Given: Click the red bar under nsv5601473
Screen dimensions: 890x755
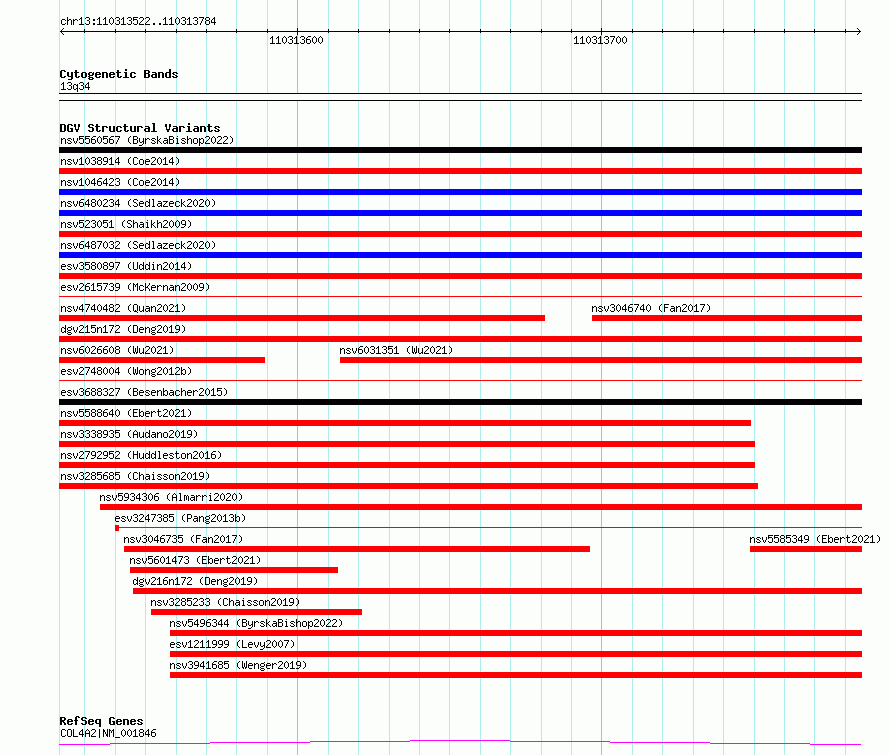Looking at the screenshot, I should pos(234,570).
